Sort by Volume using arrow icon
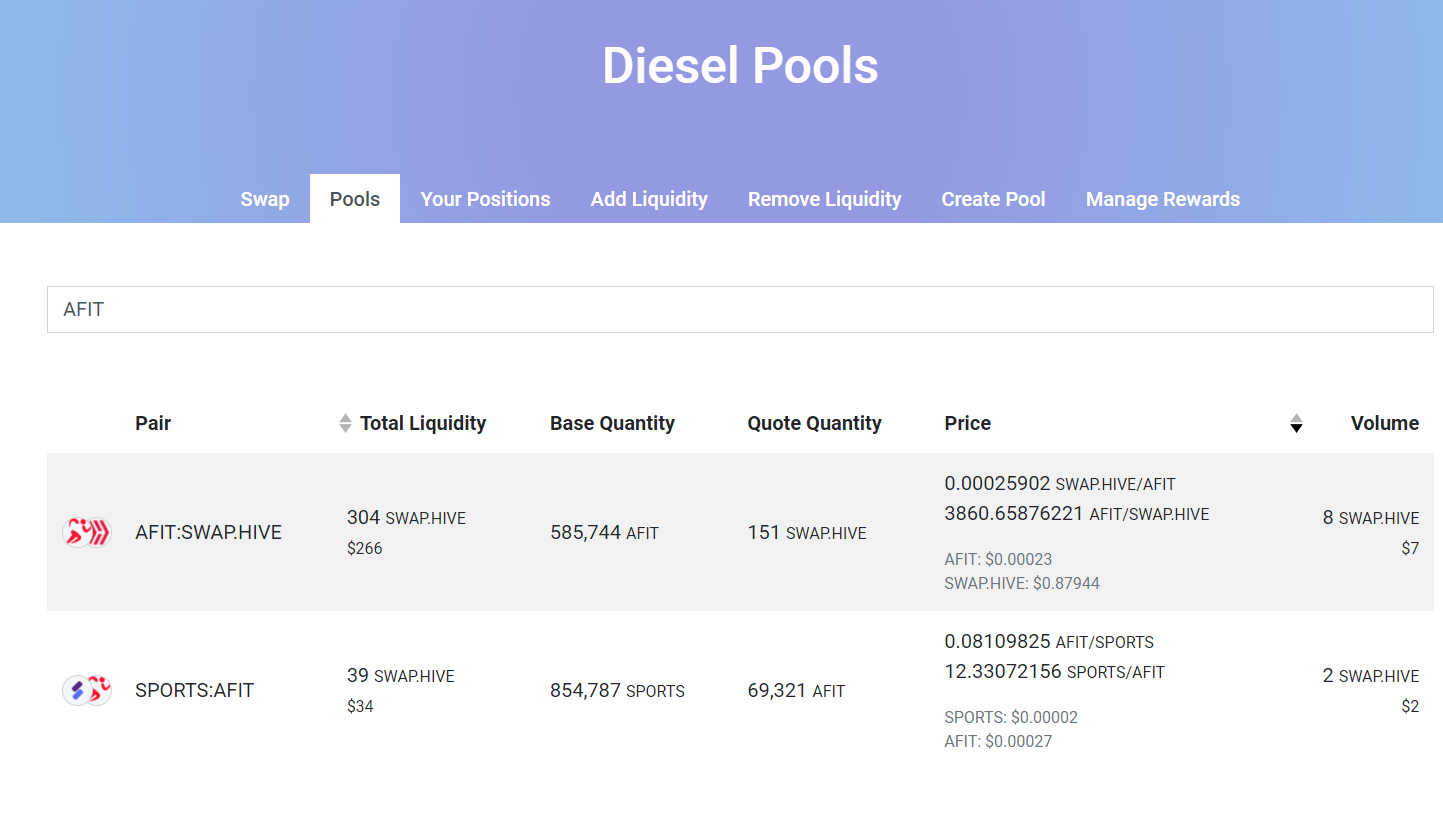The width and height of the screenshot is (1443, 821). coord(1296,423)
